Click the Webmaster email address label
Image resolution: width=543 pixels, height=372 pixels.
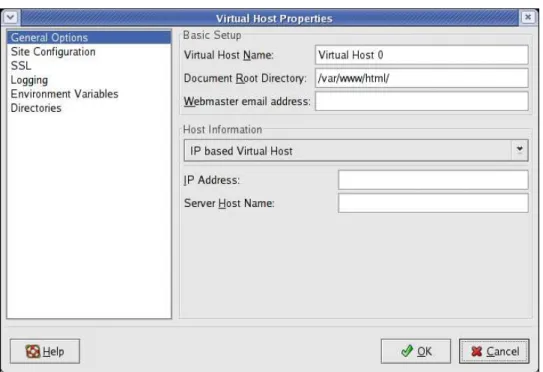pos(247,101)
